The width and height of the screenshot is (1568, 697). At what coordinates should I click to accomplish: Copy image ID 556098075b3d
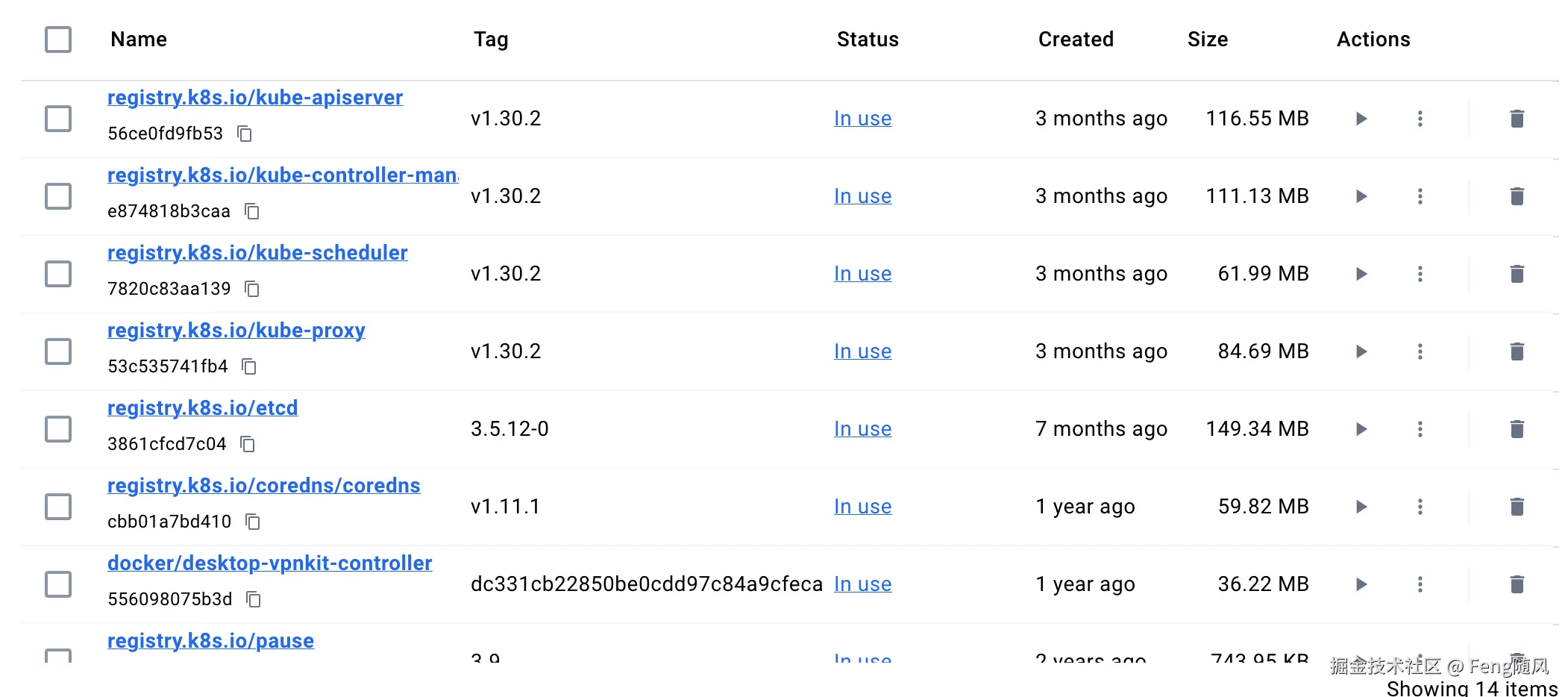coord(254,599)
